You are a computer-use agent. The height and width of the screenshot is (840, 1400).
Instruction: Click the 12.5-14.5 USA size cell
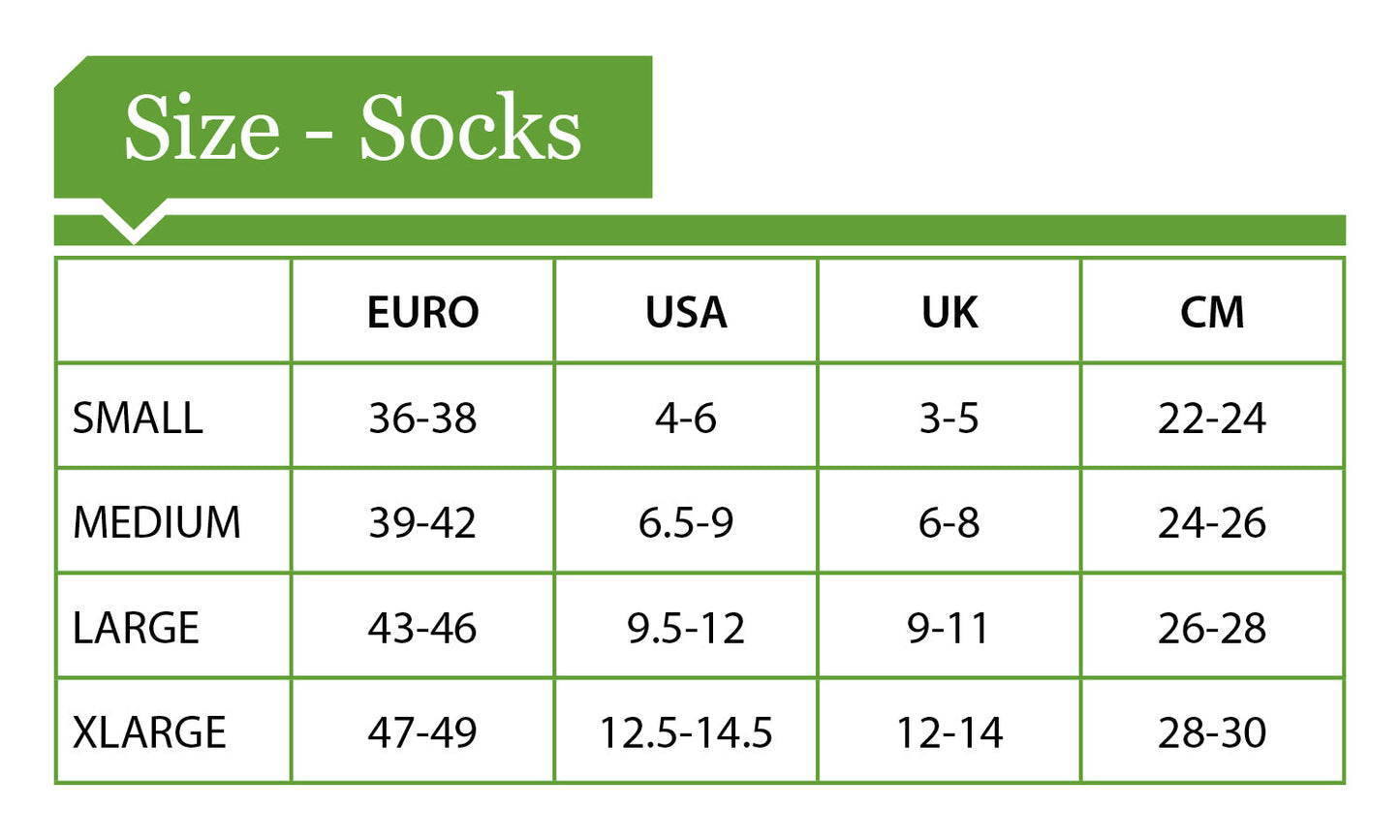686,732
